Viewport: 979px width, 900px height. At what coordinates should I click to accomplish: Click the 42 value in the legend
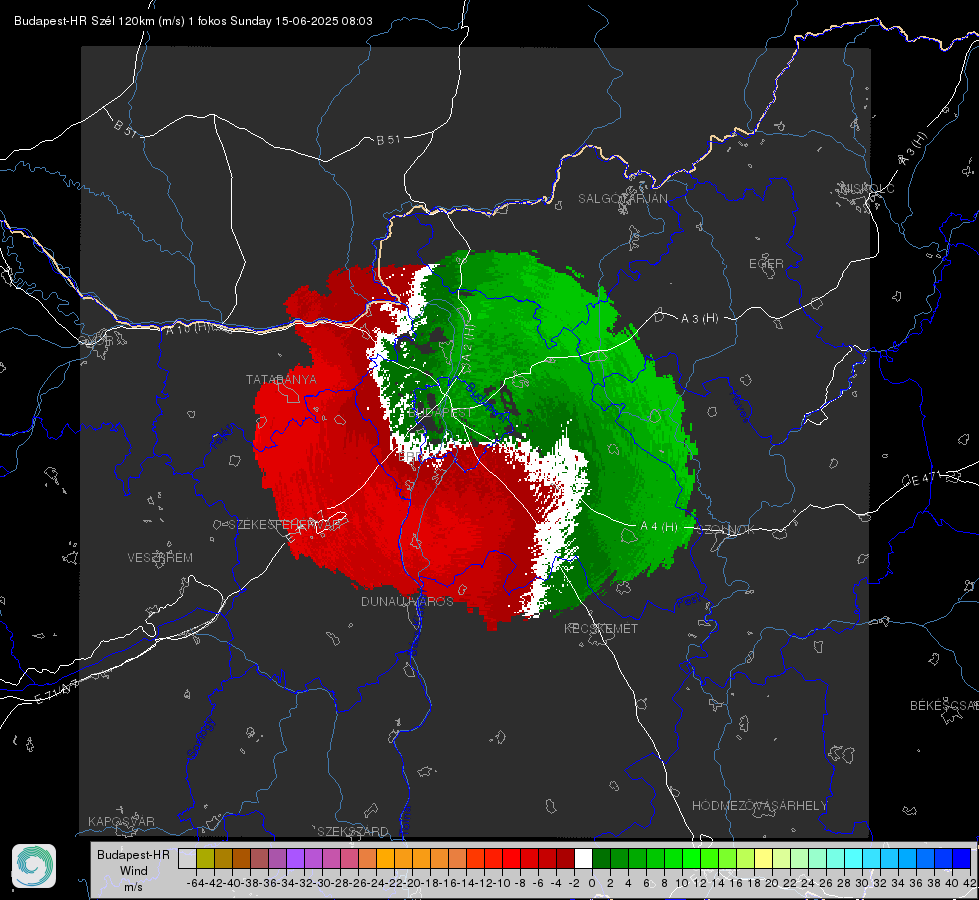pyautogui.click(x=969, y=883)
